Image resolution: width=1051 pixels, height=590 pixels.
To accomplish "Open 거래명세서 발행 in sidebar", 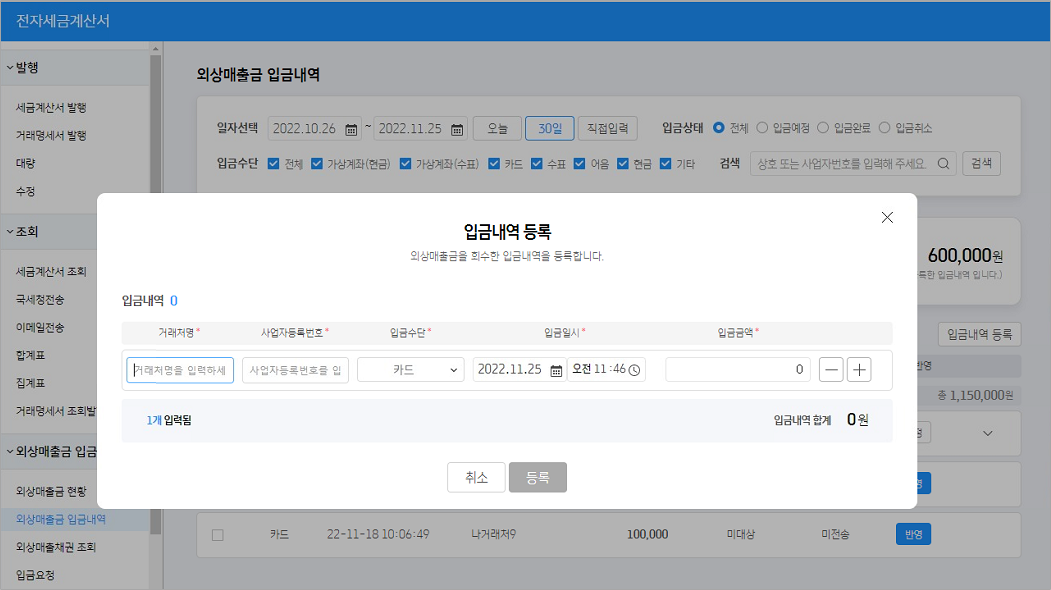I will [51, 135].
